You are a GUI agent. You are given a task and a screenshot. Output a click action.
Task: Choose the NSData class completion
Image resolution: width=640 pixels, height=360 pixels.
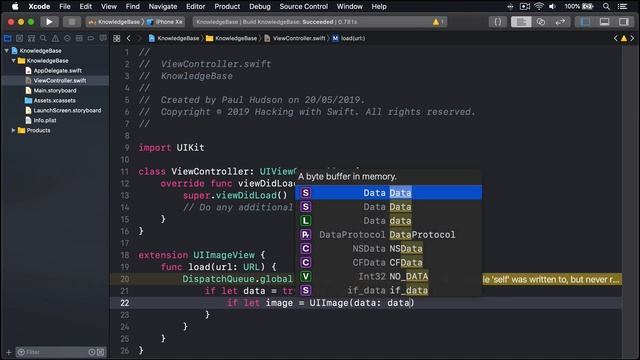coord(389,249)
